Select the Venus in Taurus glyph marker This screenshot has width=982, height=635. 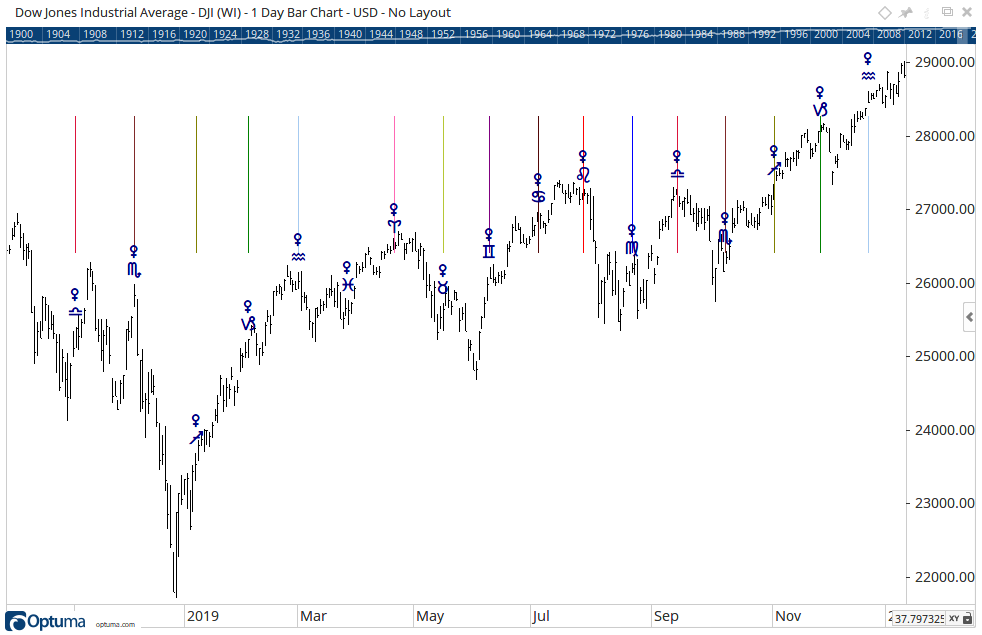443,279
